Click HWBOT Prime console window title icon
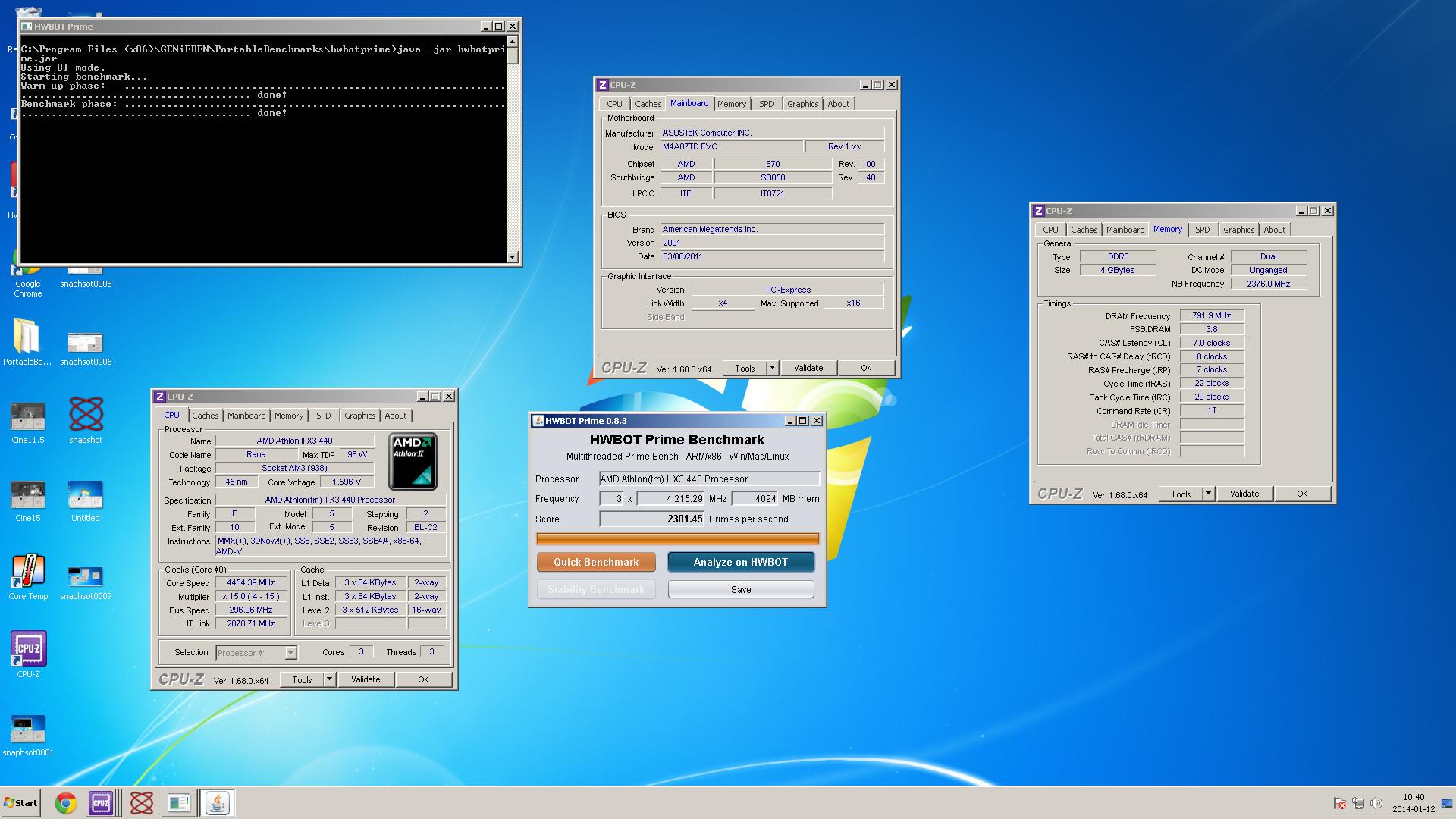The height and width of the screenshot is (819, 1456). (x=27, y=27)
